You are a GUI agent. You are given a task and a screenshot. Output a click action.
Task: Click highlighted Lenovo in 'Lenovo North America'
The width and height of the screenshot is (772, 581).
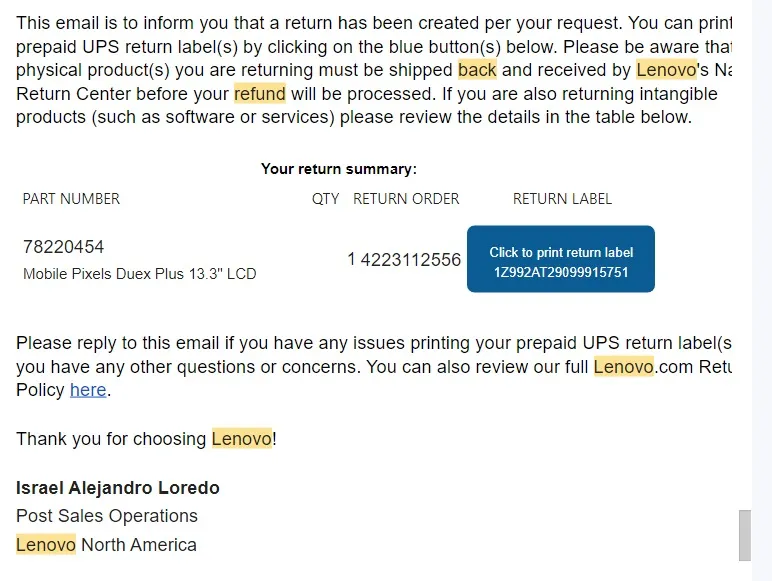coord(46,545)
